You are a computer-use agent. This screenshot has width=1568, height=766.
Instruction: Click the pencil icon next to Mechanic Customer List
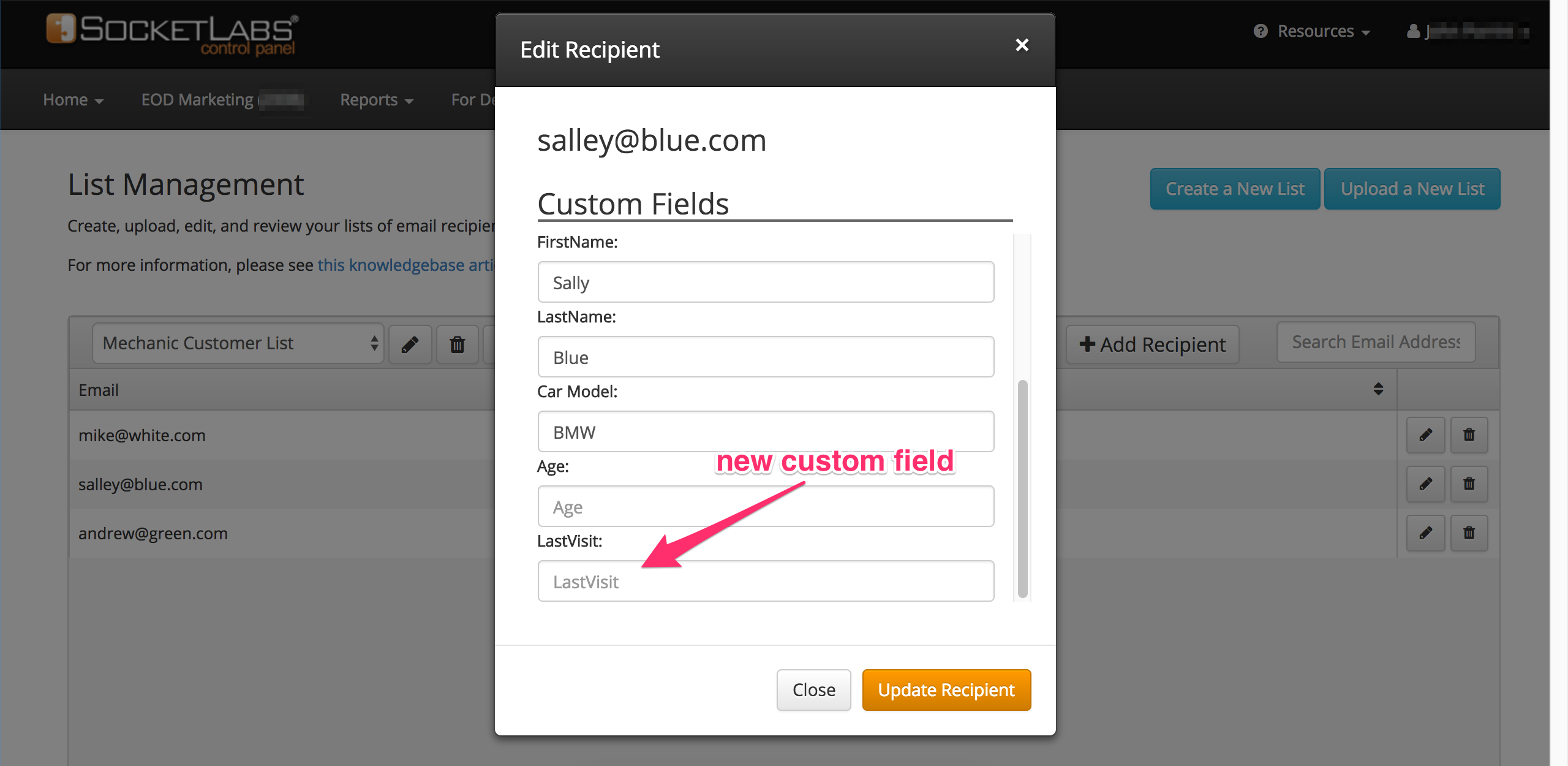409,343
